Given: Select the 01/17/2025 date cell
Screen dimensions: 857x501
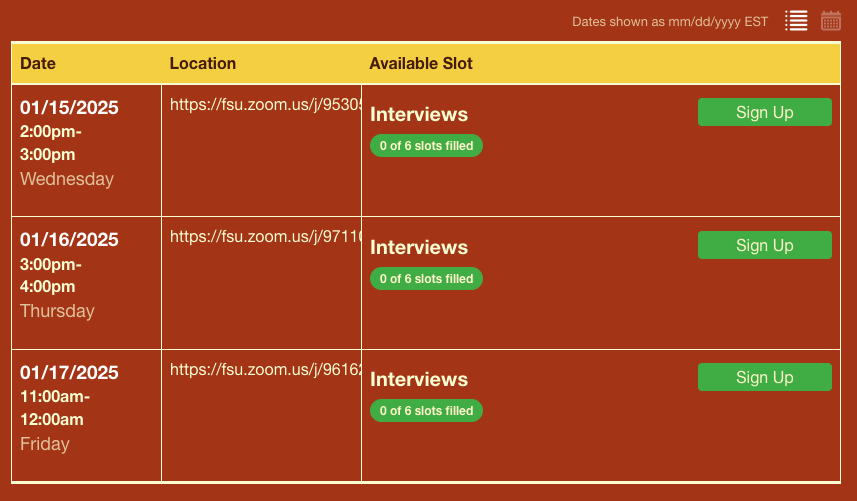Looking at the screenshot, I should point(69,373).
